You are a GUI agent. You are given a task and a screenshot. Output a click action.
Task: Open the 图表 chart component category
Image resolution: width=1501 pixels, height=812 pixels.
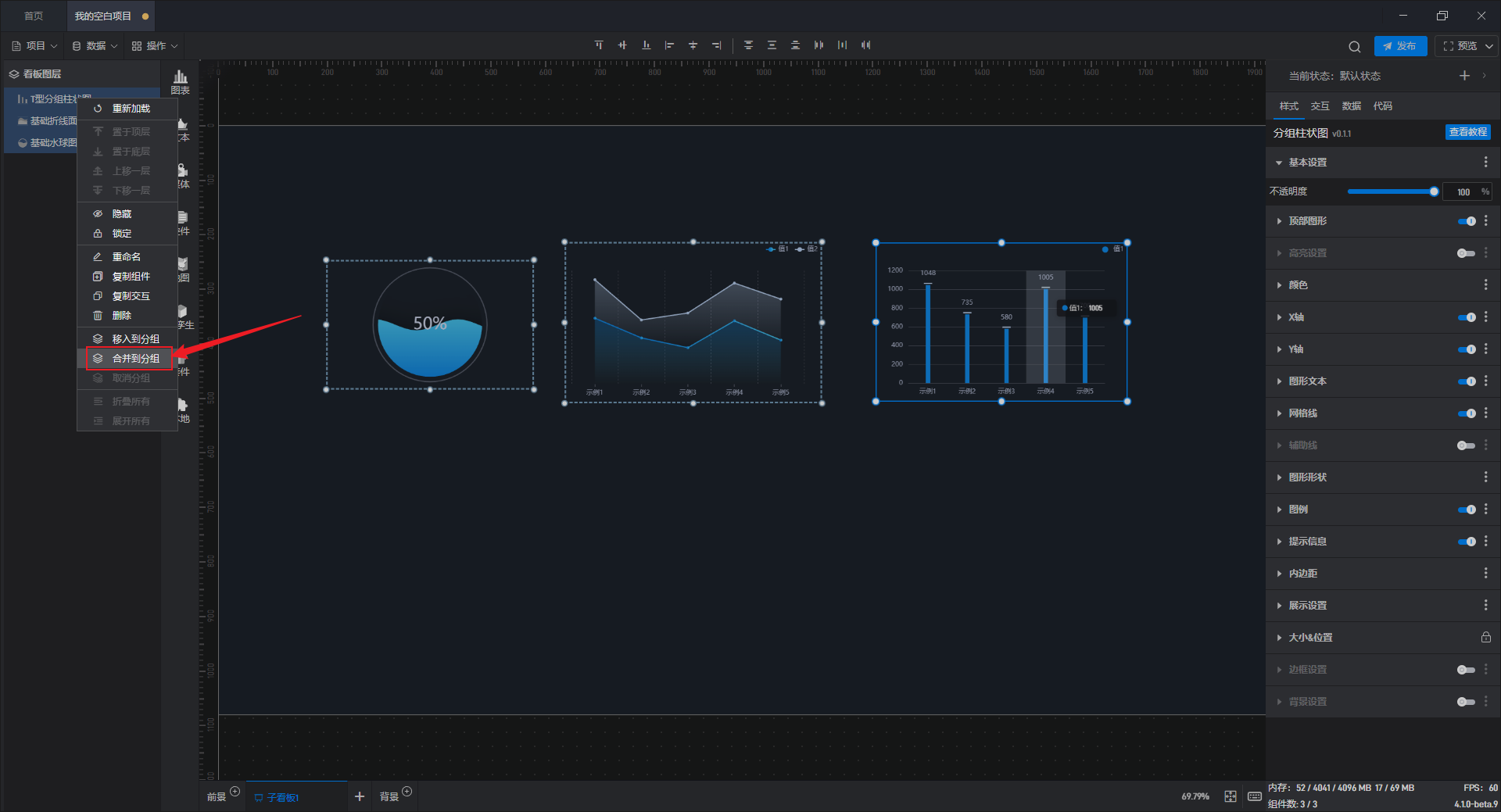[181, 81]
